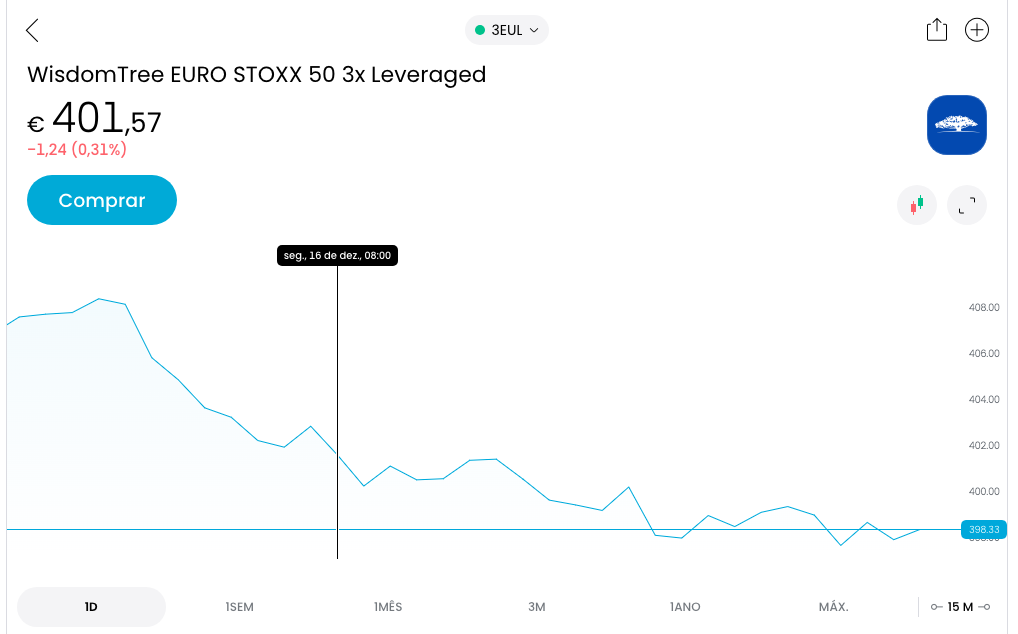Click the WisdomTree EURO STOXX 50 title
1018x634 pixels.
(256, 74)
